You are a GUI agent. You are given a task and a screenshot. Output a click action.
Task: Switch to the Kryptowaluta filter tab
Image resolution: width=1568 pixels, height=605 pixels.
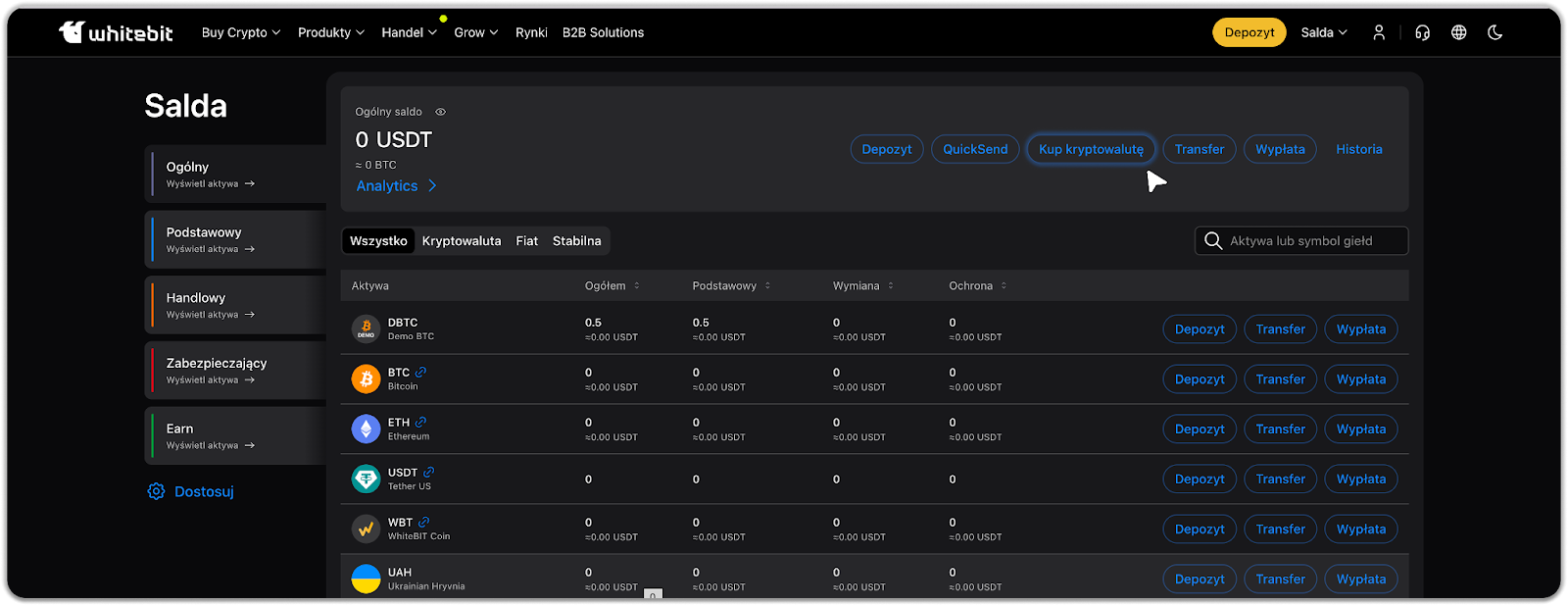[461, 241]
